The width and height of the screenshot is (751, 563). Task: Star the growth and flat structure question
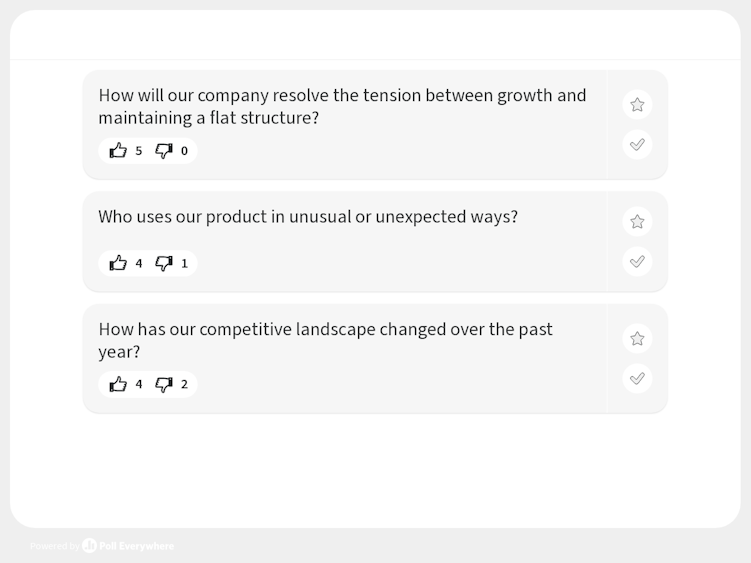point(637,104)
